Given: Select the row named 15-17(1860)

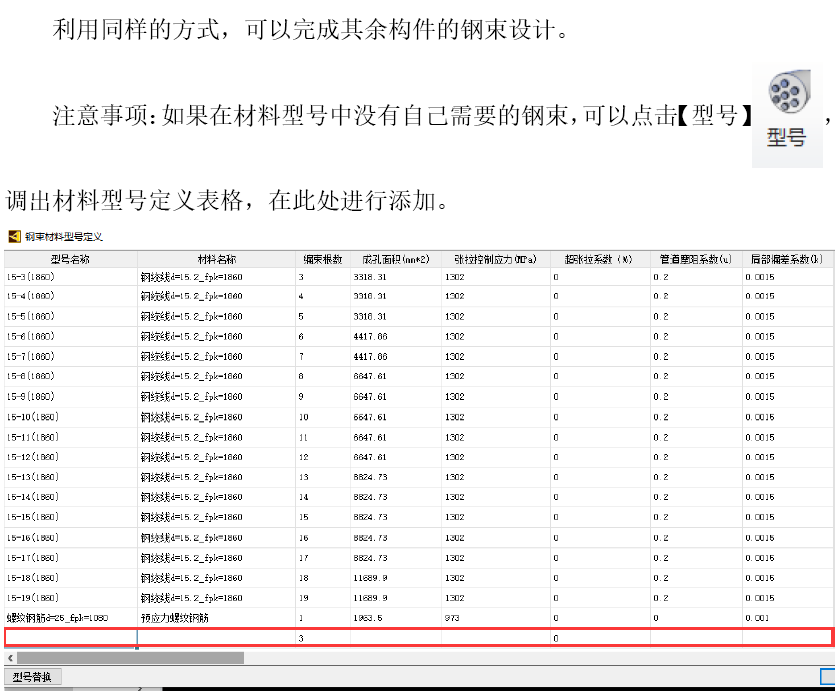Looking at the screenshot, I should tap(419, 558).
